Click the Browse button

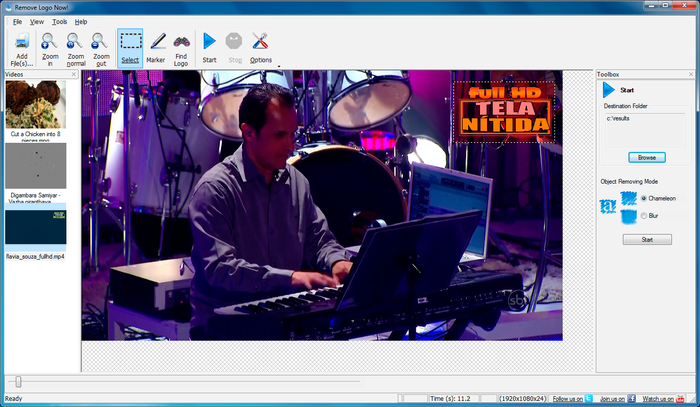[x=647, y=158]
